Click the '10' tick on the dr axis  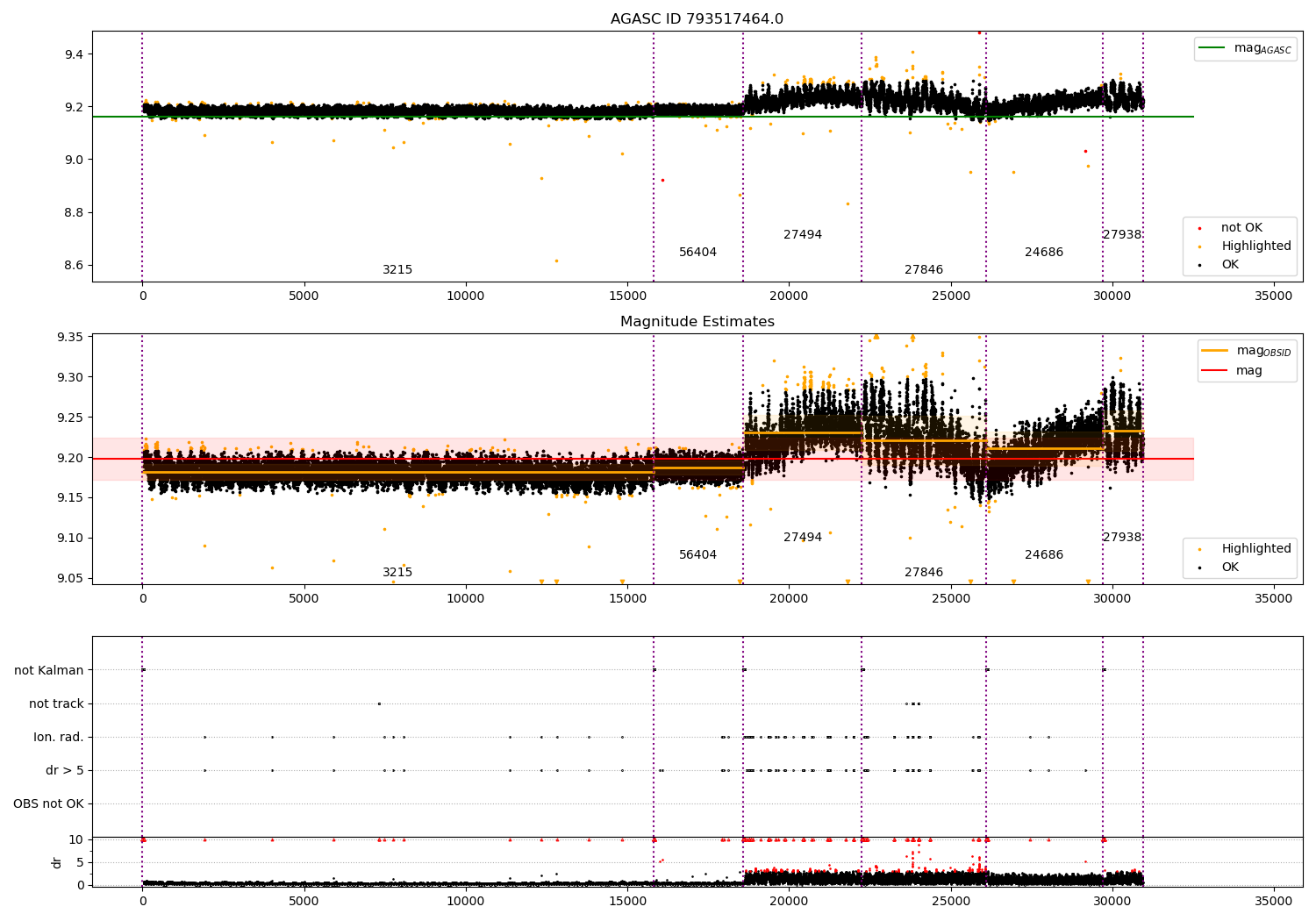(x=76, y=840)
